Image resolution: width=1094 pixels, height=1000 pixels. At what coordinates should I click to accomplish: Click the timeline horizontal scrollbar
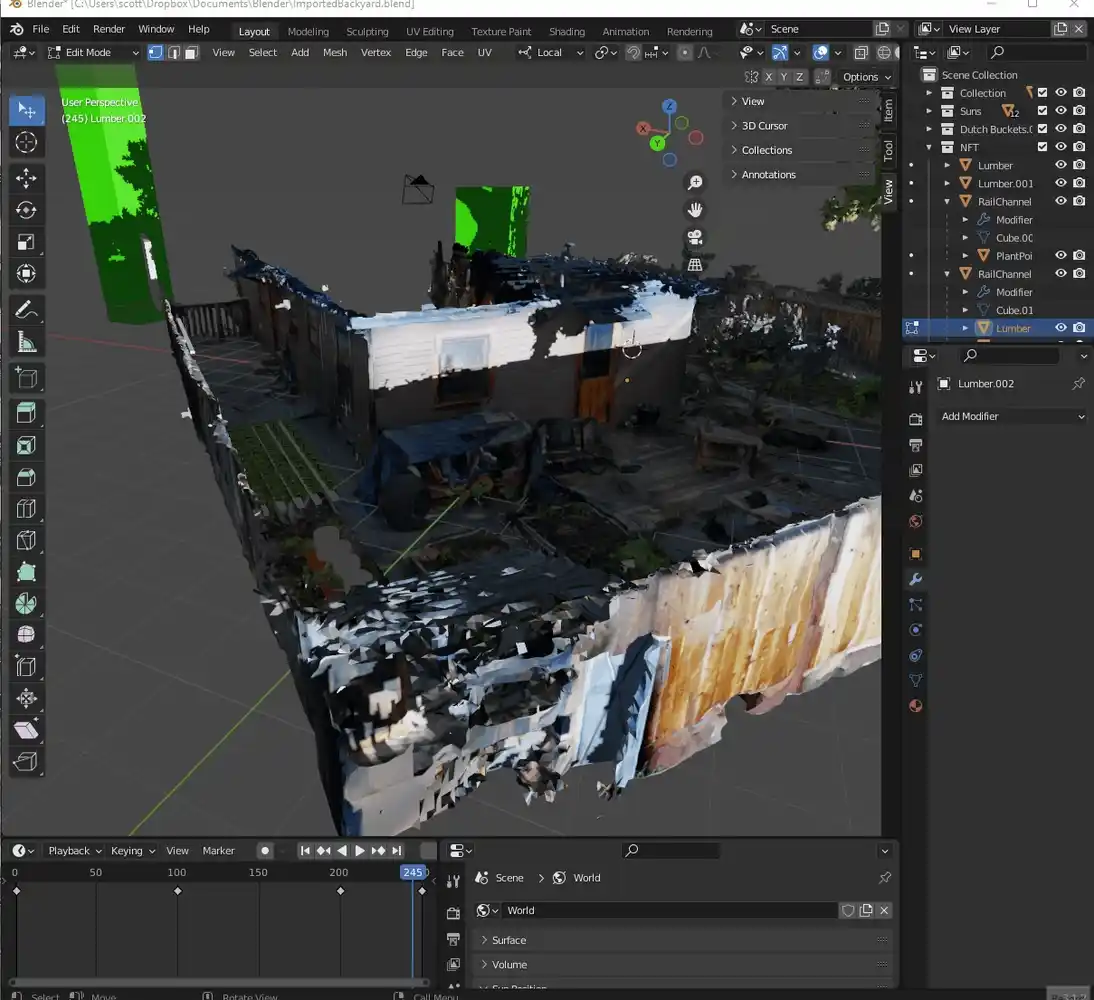point(218,982)
